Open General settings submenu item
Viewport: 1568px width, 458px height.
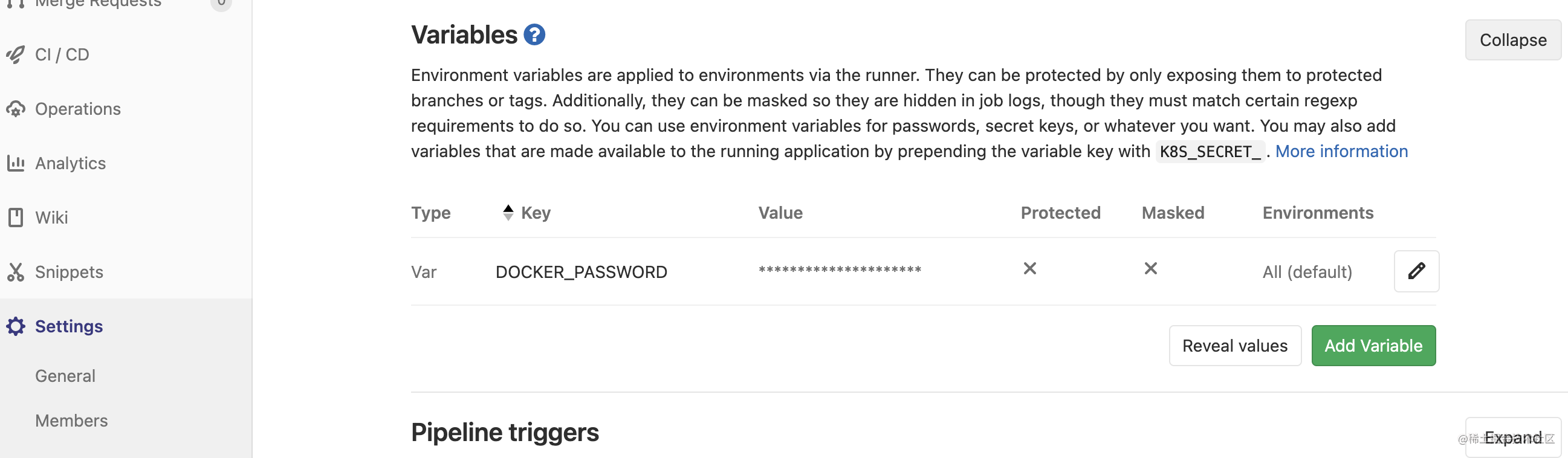[x=65, y=375]
